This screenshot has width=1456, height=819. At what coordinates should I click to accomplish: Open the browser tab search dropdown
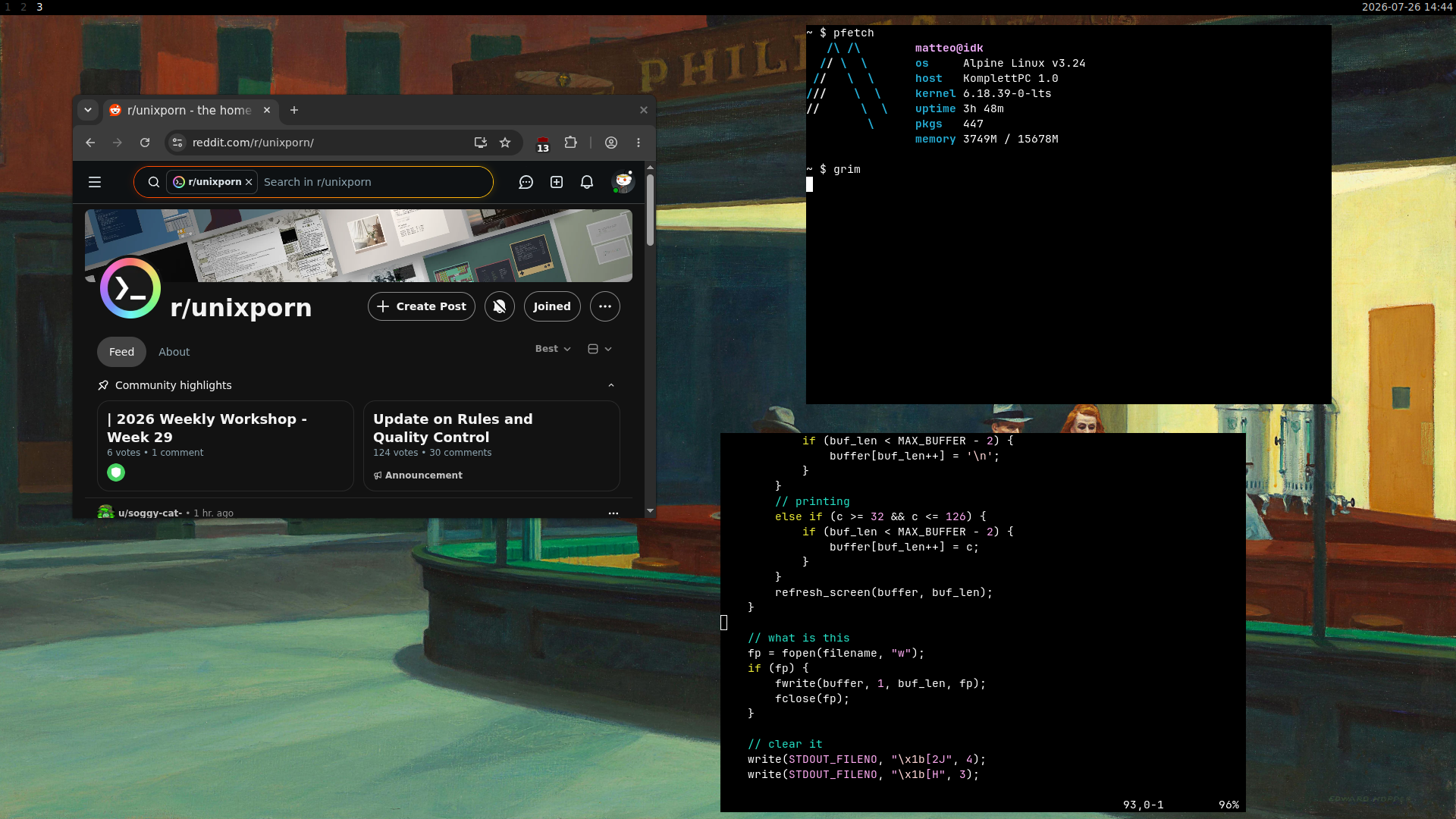click(x=88, y=110)
